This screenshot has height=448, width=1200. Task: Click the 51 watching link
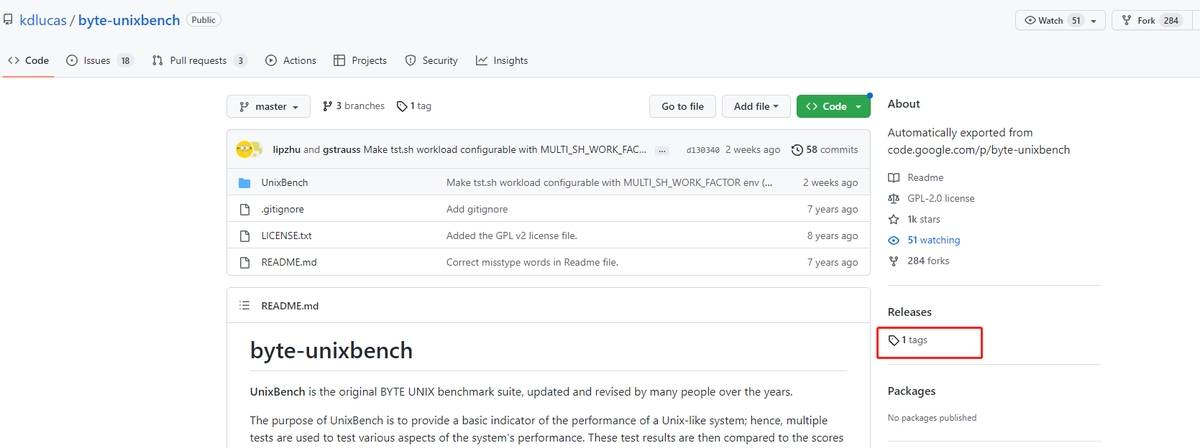pos(924,240)
